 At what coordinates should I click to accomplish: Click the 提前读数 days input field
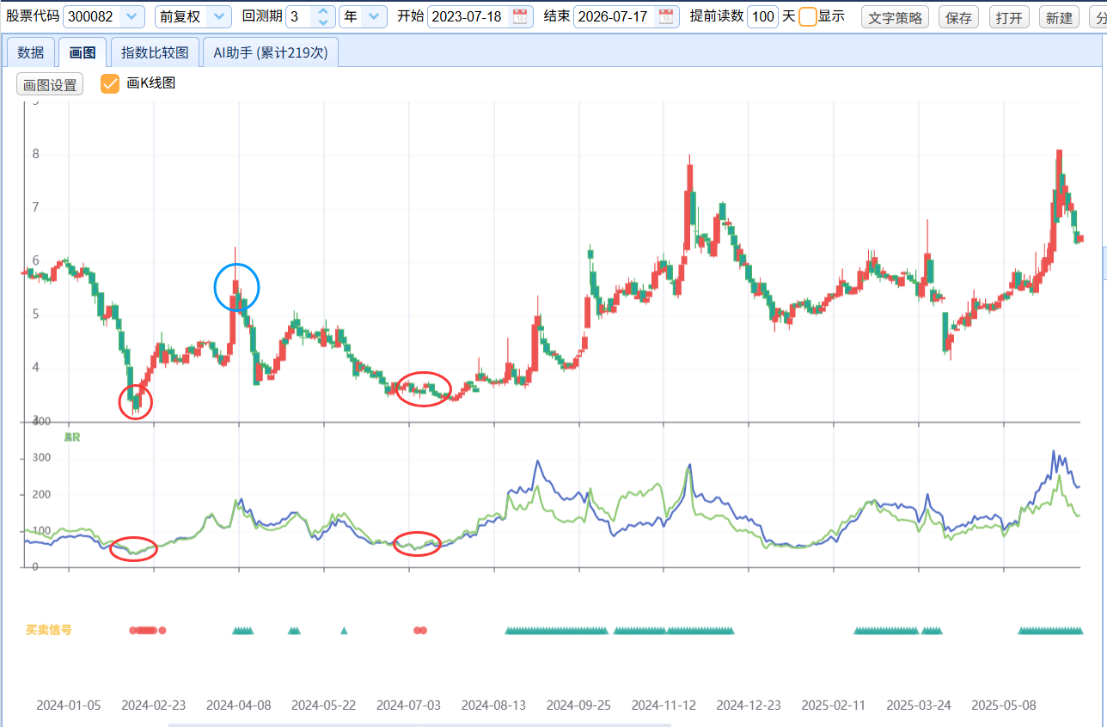pyautogui.click(x=763, y=16)
